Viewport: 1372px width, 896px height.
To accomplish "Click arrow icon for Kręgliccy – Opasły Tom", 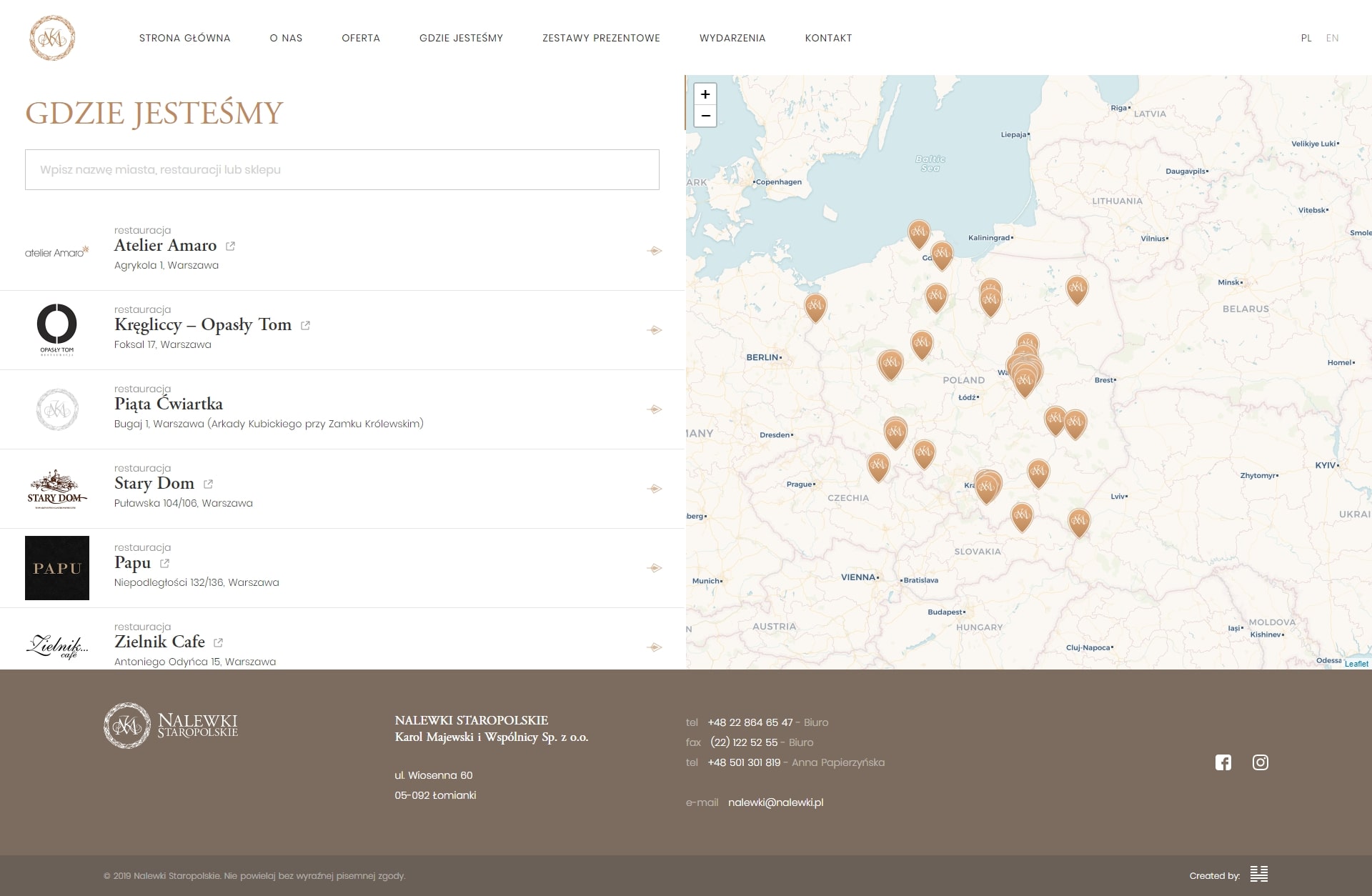I will point(654,330).
